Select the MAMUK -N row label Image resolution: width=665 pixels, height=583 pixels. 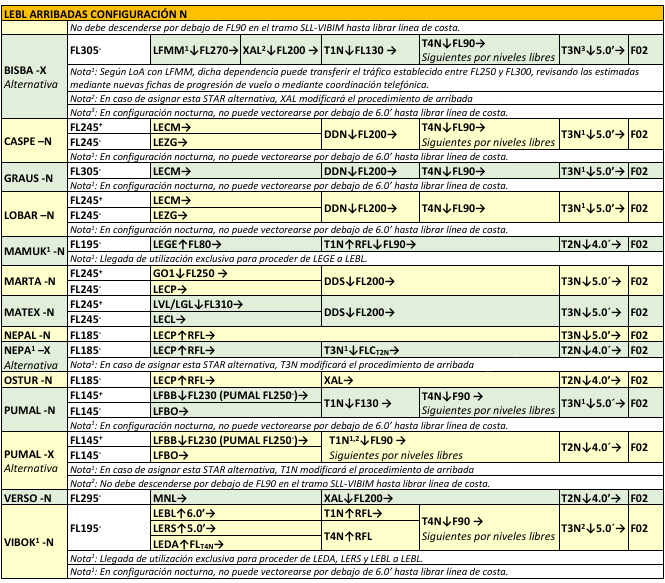pyautogui.click(x=33, y=250)
